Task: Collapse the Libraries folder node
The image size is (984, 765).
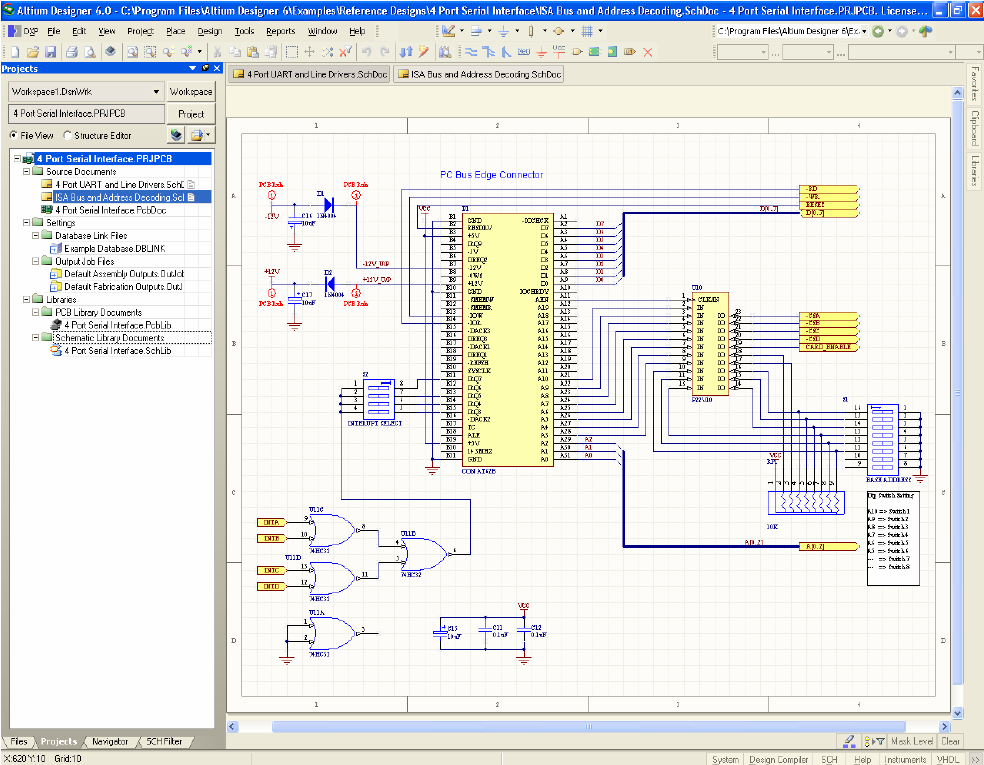Action: click(26, 299)
